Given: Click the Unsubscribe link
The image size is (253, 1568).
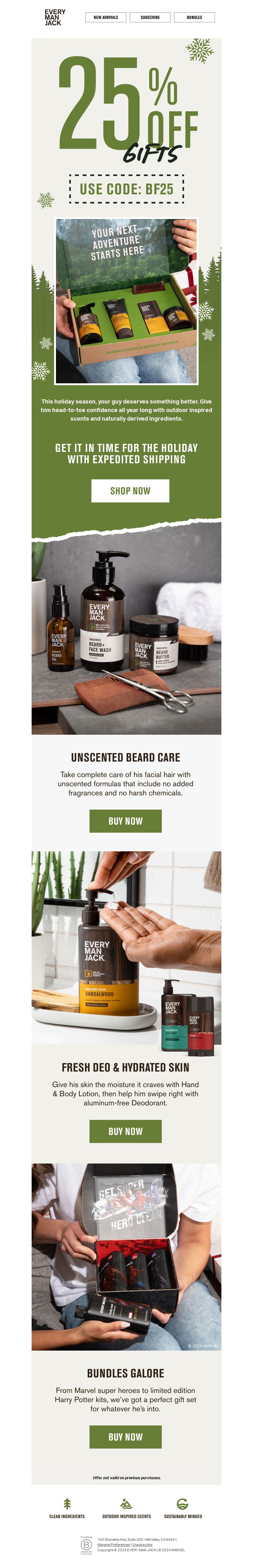Looking at the screenshot, I should [x=142, y=1544].
